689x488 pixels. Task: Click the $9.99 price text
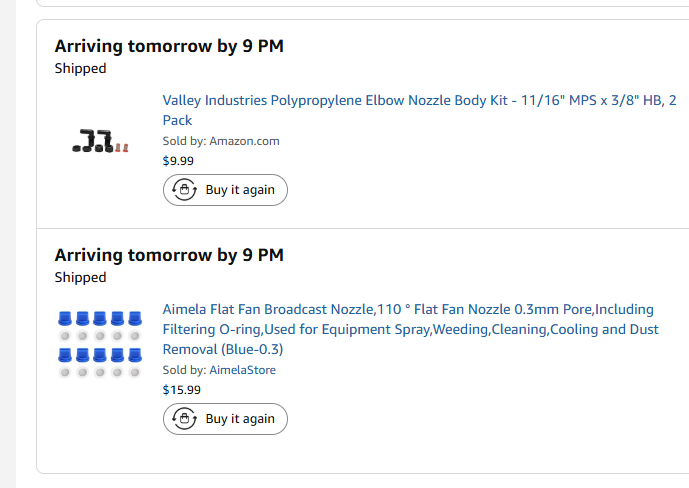pyautogui.click(x=178, y=161)
